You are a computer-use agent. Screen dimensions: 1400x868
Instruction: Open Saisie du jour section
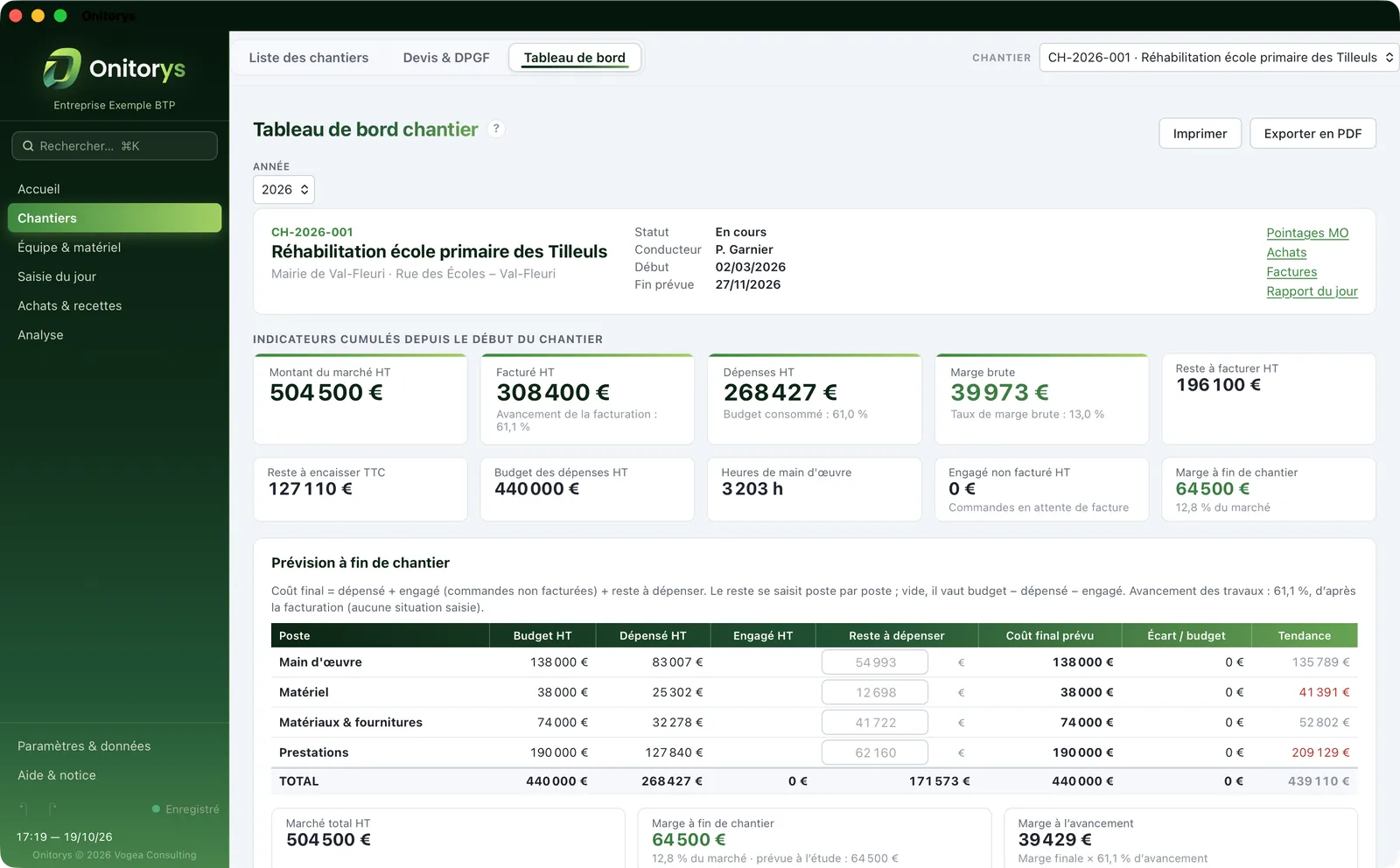pos(115,276)
